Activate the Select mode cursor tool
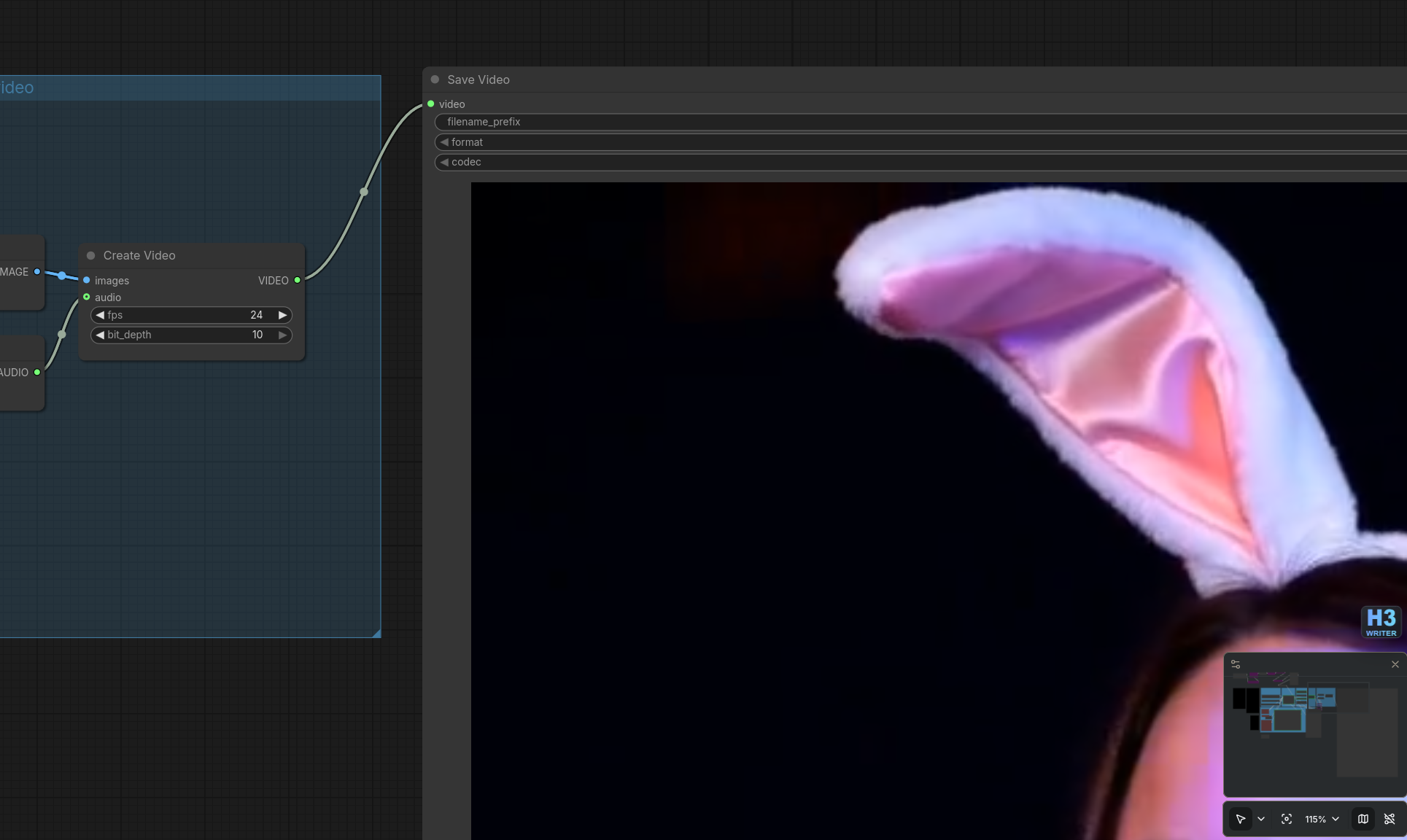Image resolution: width=1407 pixels, height=840 pixels. 1241,819
